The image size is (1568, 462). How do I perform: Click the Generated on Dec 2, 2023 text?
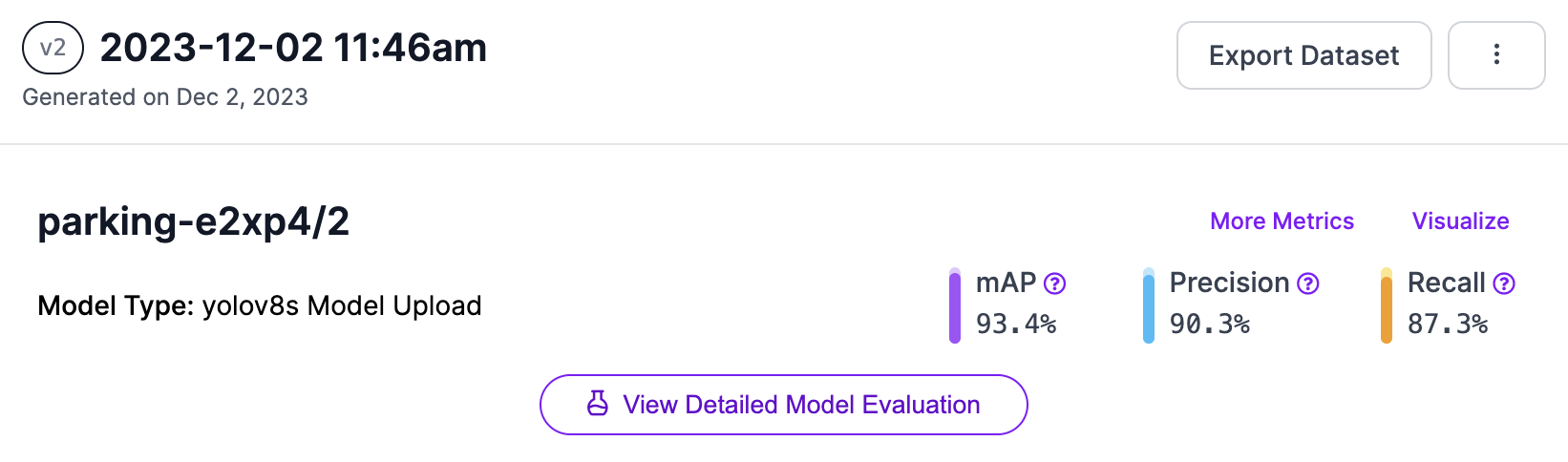click(x=165, y=97)
